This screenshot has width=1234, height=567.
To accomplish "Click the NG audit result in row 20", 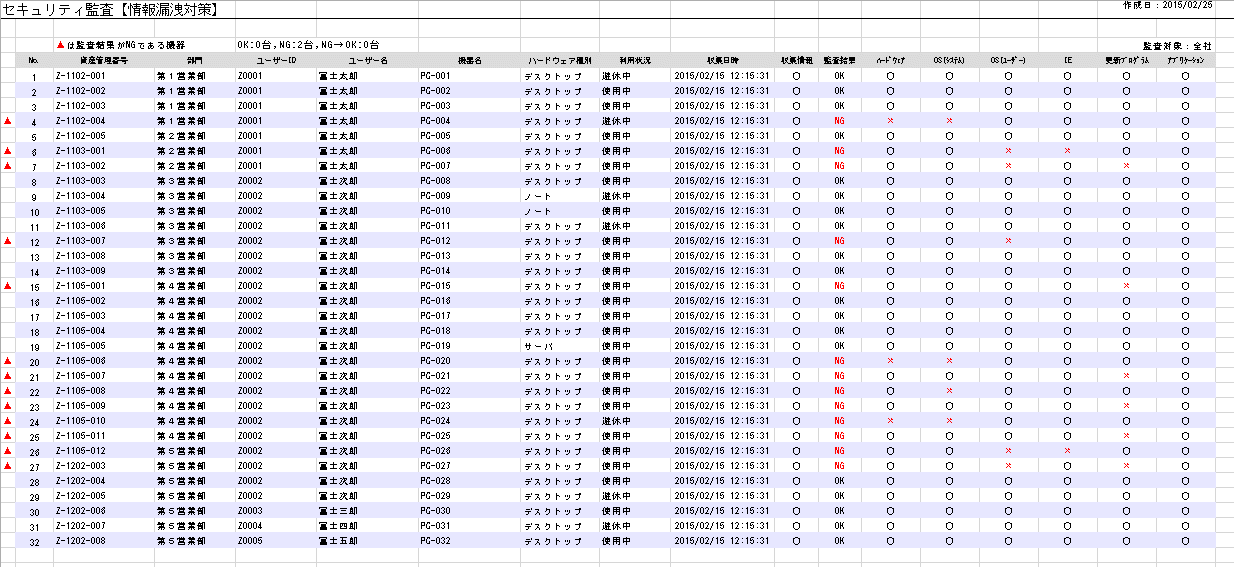I will tap(839, 361).
